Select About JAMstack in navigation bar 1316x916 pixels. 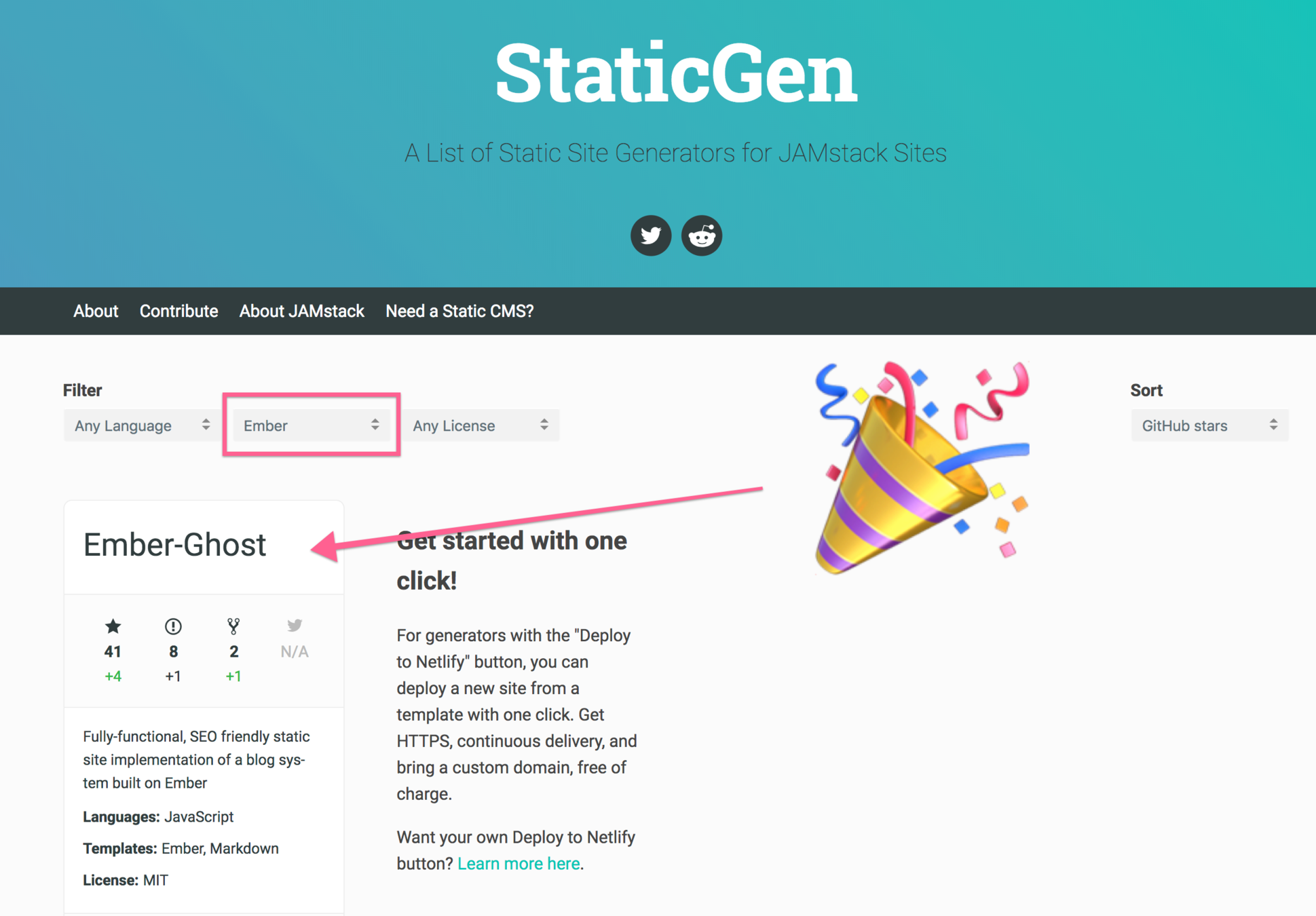click(x=301, y=311)
